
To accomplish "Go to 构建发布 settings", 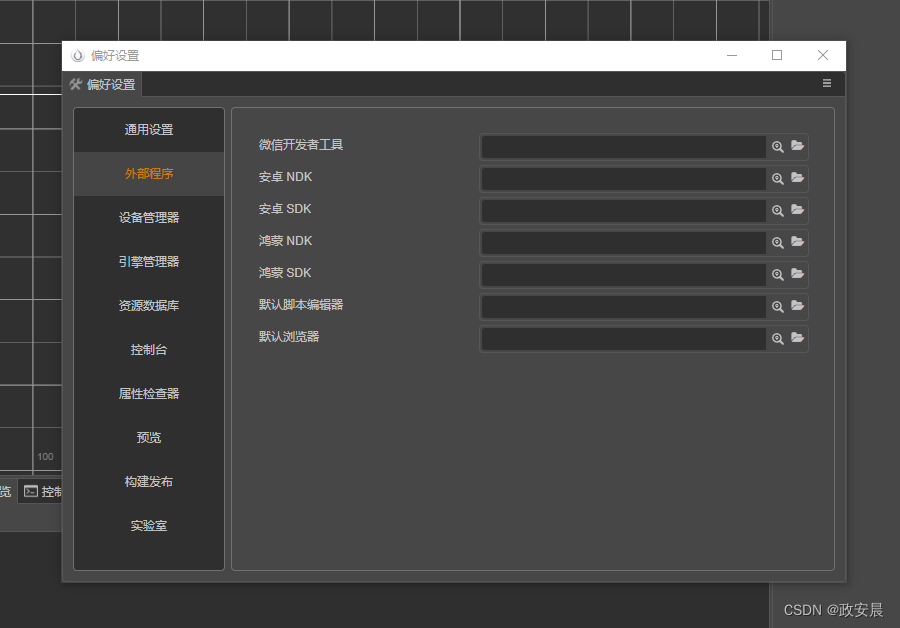I will 149,482.
